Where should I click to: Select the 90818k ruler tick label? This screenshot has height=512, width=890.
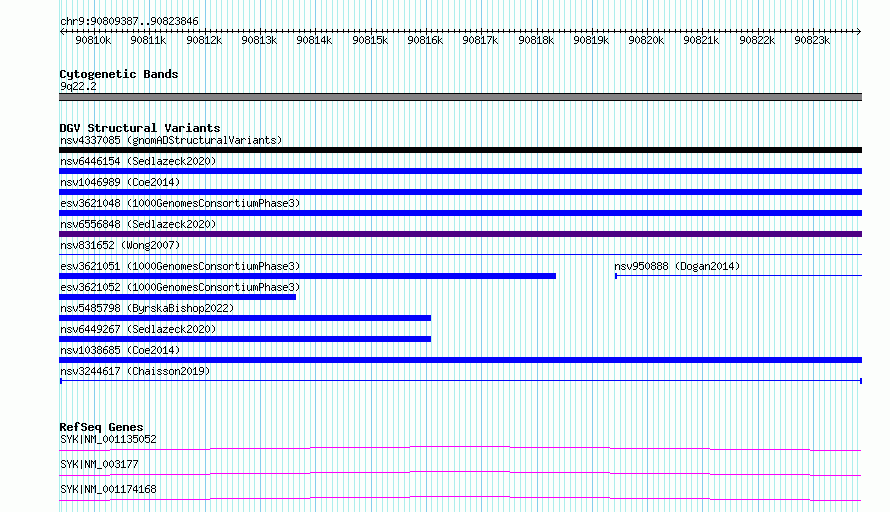point(536,40)
